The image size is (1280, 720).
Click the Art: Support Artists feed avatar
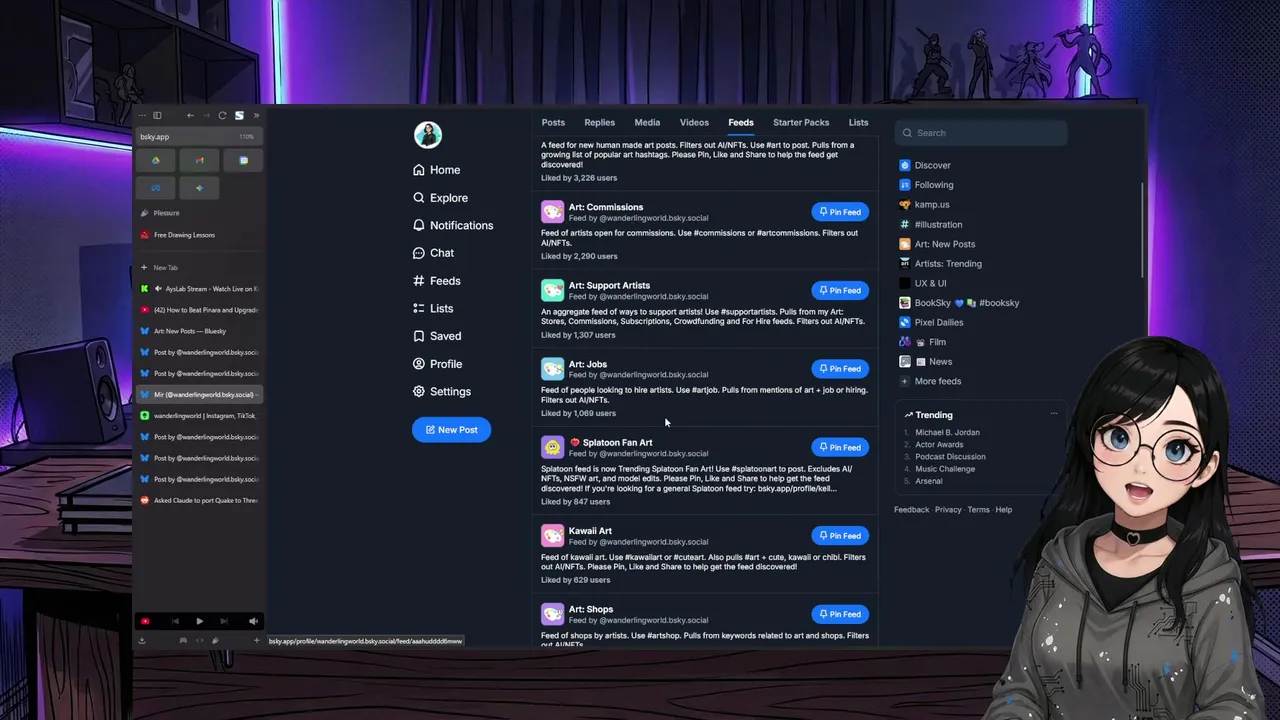552,290
